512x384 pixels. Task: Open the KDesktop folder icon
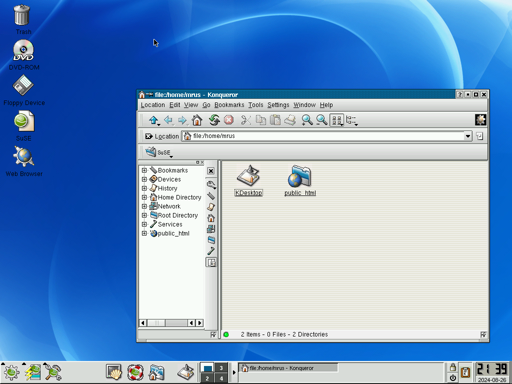[x=248, y=180]
